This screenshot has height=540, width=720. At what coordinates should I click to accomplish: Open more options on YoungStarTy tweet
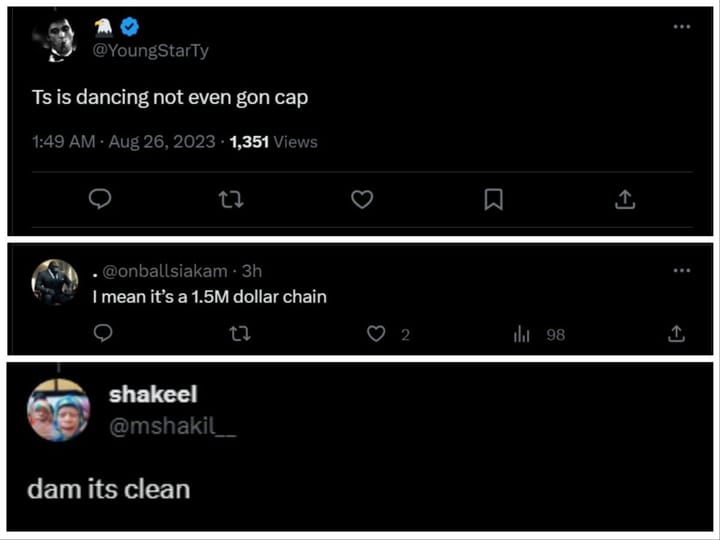681,27
